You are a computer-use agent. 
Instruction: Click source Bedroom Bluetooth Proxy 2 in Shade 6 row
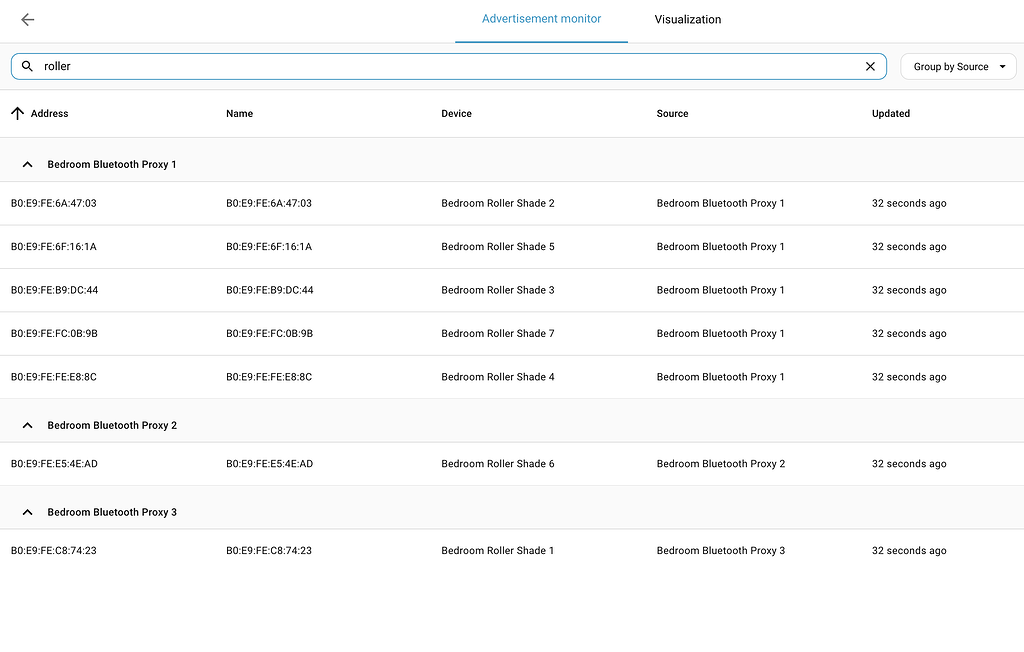tap(721, 464)
